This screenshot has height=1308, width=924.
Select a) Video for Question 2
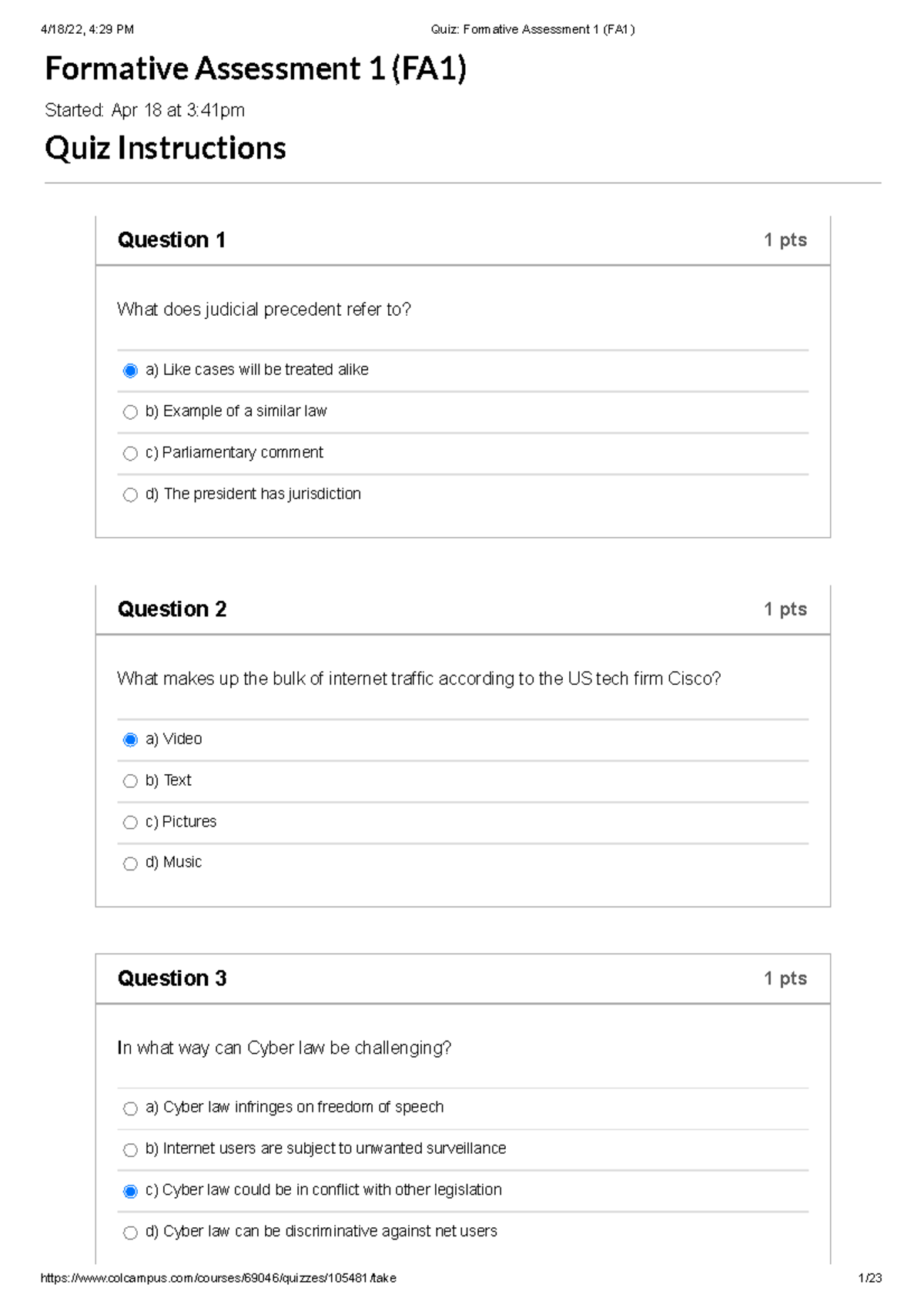click(130, 740)
